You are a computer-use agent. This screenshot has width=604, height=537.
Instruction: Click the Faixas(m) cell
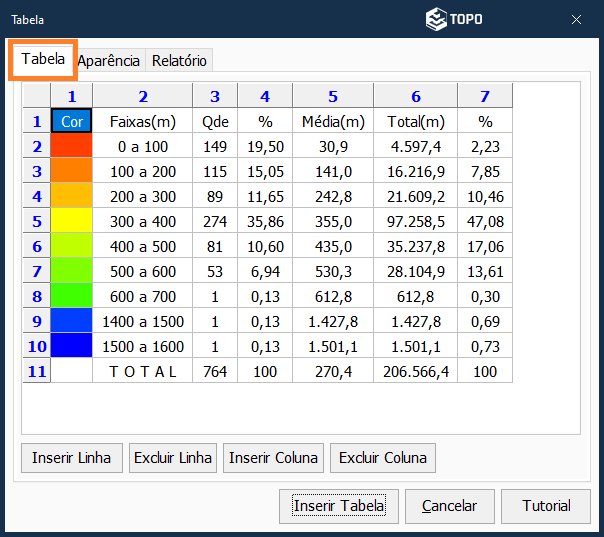(143, 121)
